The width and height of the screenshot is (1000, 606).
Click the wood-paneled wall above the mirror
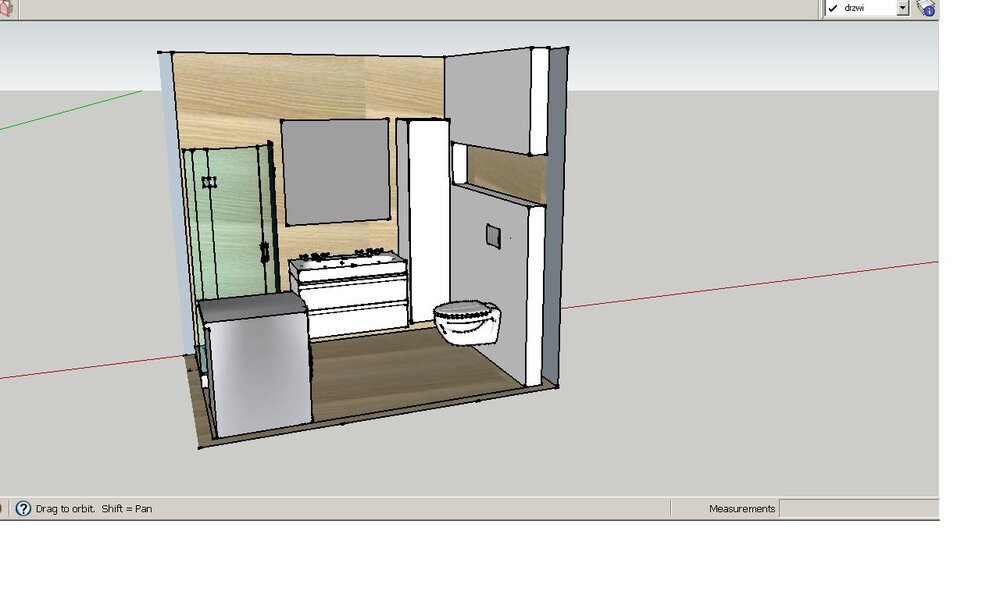(x=300, y=85)
